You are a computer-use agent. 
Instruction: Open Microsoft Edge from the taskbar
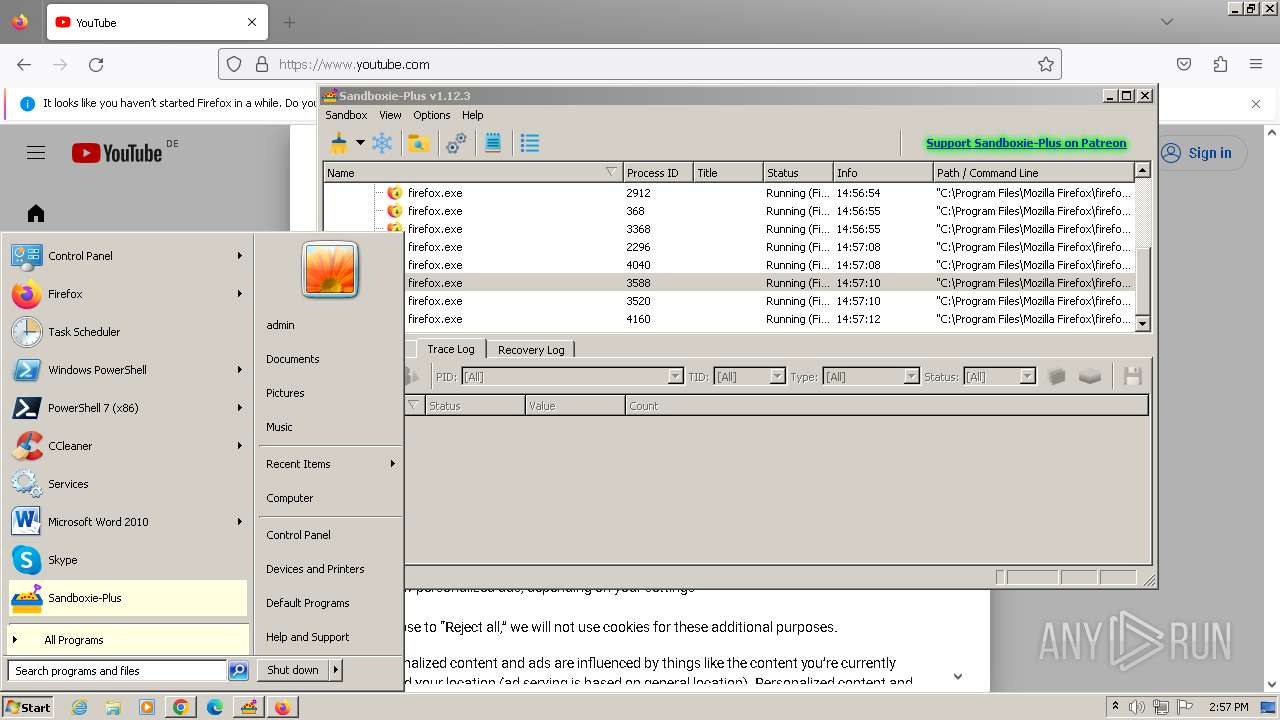(214, 707)
